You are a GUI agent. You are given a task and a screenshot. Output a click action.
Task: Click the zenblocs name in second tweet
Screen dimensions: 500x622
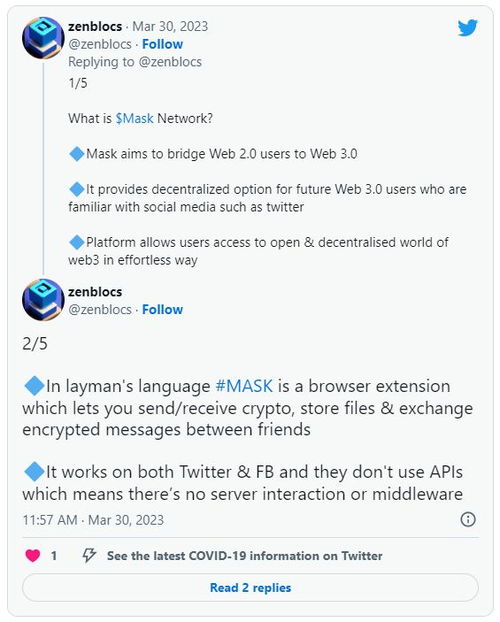pos(95,292)
